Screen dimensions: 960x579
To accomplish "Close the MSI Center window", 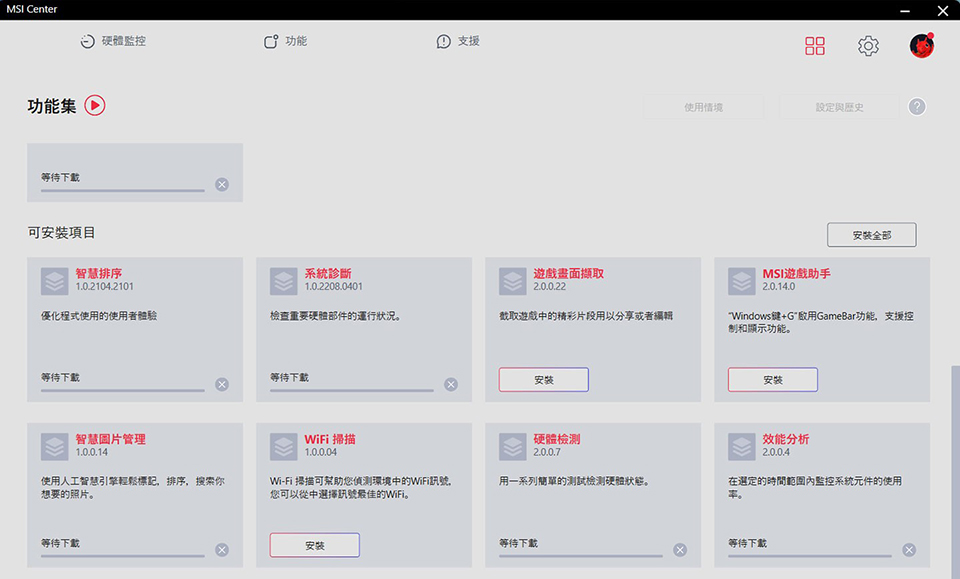I will [943, 10].
